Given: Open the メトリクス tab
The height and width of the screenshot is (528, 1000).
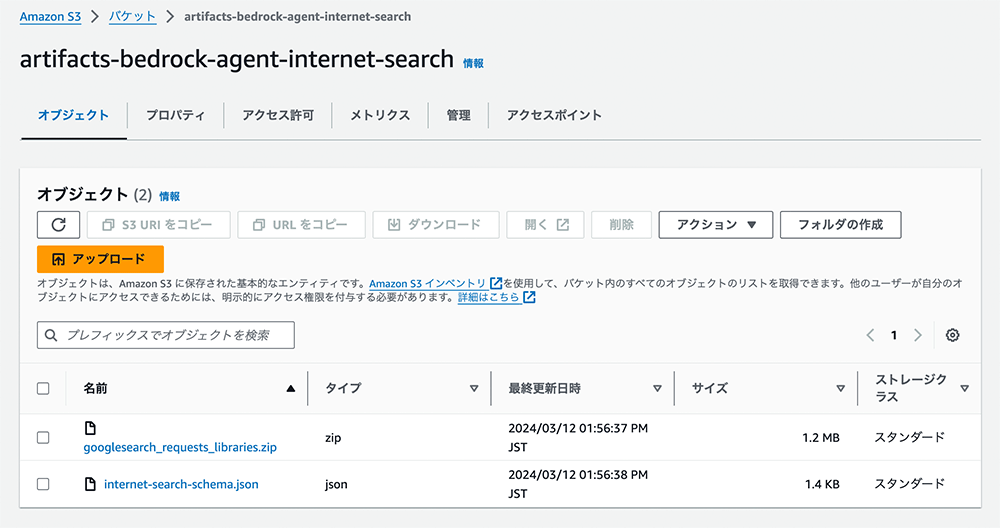Looking at the screenshot, I should 380,115.
